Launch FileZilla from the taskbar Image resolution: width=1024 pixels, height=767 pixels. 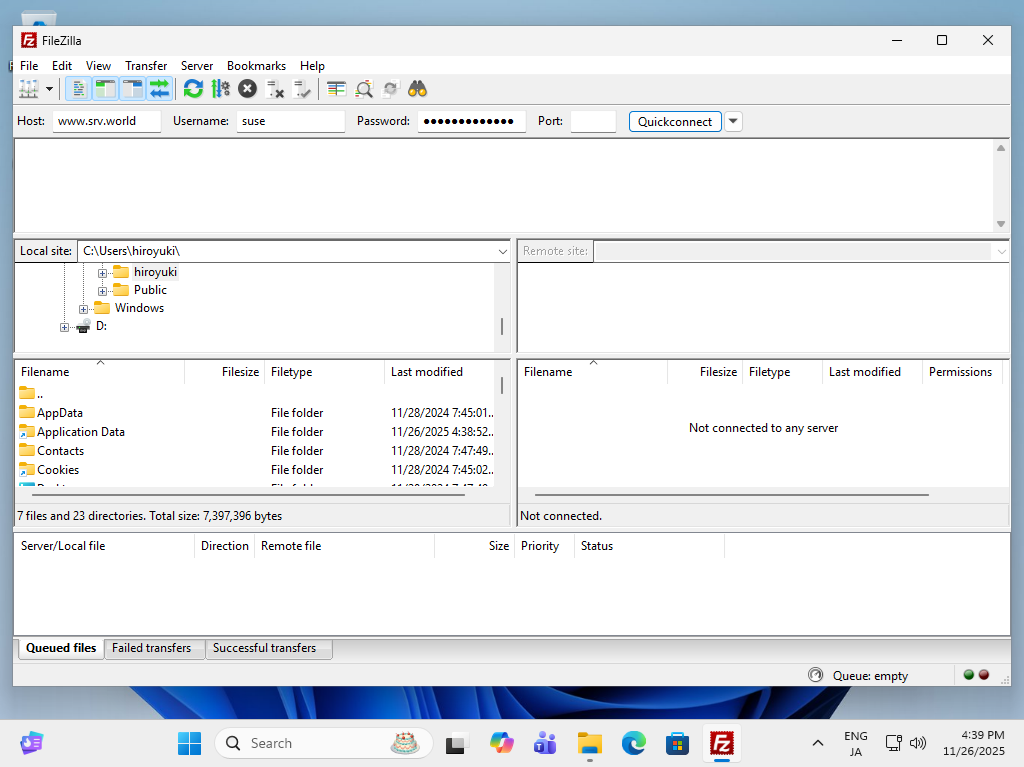pyautogui.click(x=721, y=743)
